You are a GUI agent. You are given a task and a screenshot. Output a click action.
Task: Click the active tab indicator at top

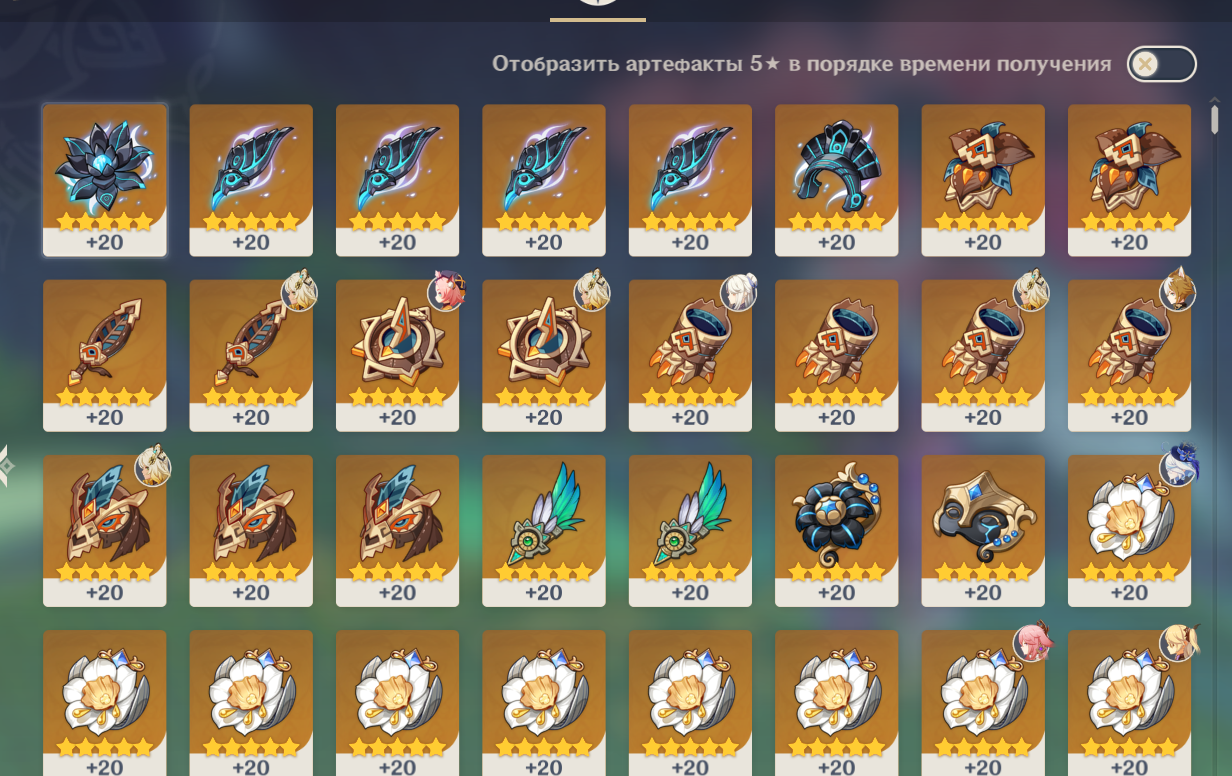(x=598, y=18)
